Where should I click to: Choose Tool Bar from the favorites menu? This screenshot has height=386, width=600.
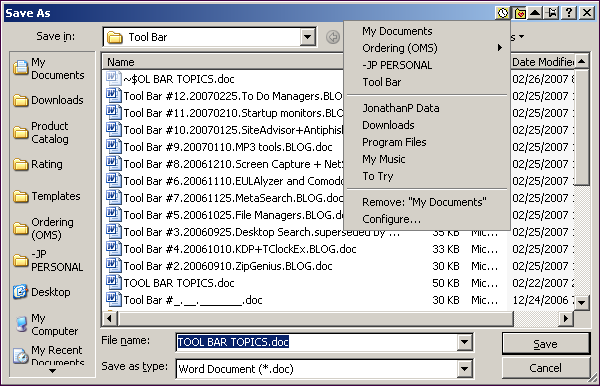tap(382, 82)
